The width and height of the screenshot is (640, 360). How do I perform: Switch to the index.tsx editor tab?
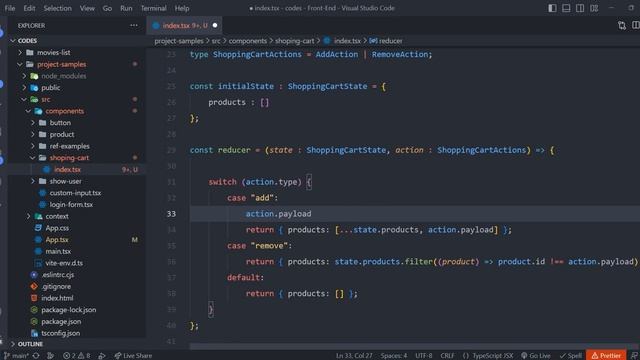(184, 25)
